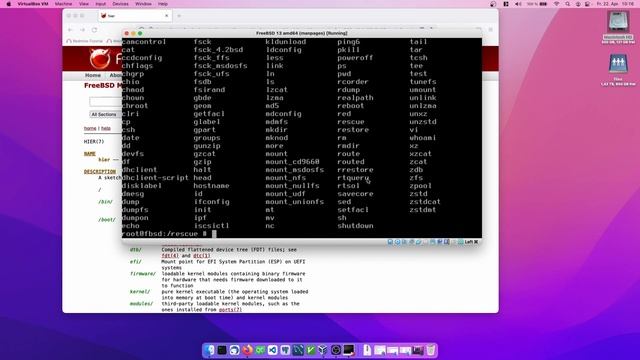The image size is (640, 360).
Task: Open the Trash in the Dock
Action: pos(431,350)
